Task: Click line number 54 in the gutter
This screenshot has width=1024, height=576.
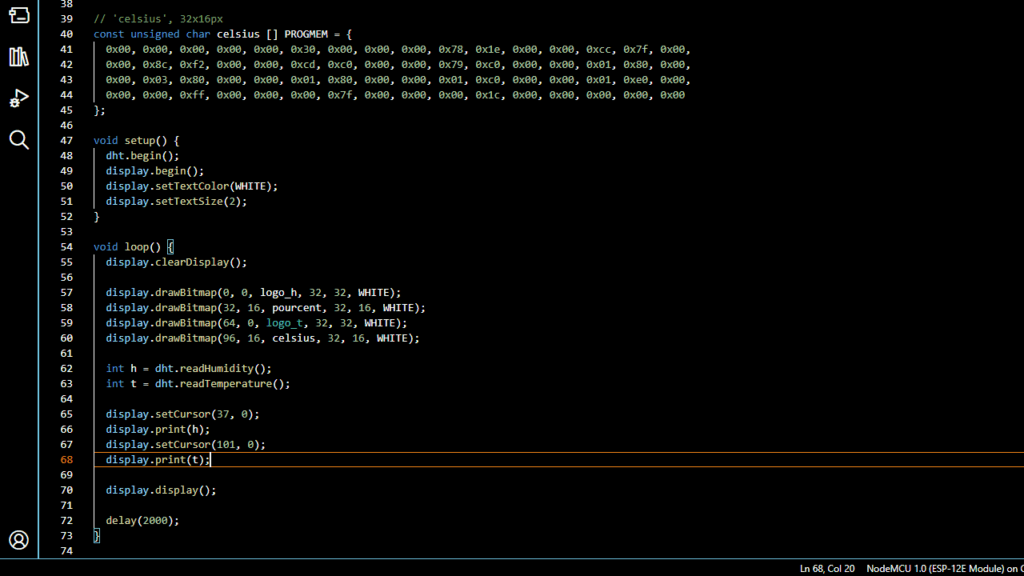Action: point(67,247)
